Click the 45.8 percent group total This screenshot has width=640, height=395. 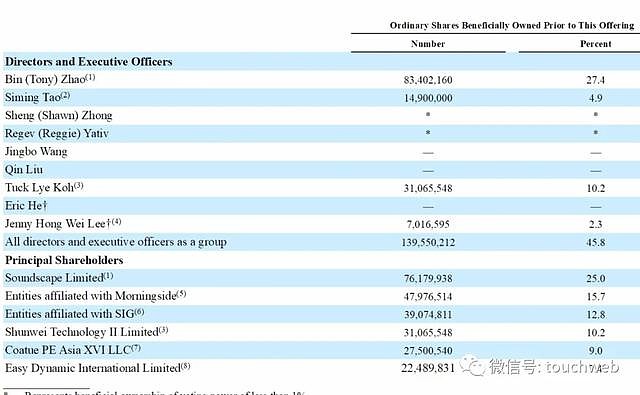(x=596, y=242)
